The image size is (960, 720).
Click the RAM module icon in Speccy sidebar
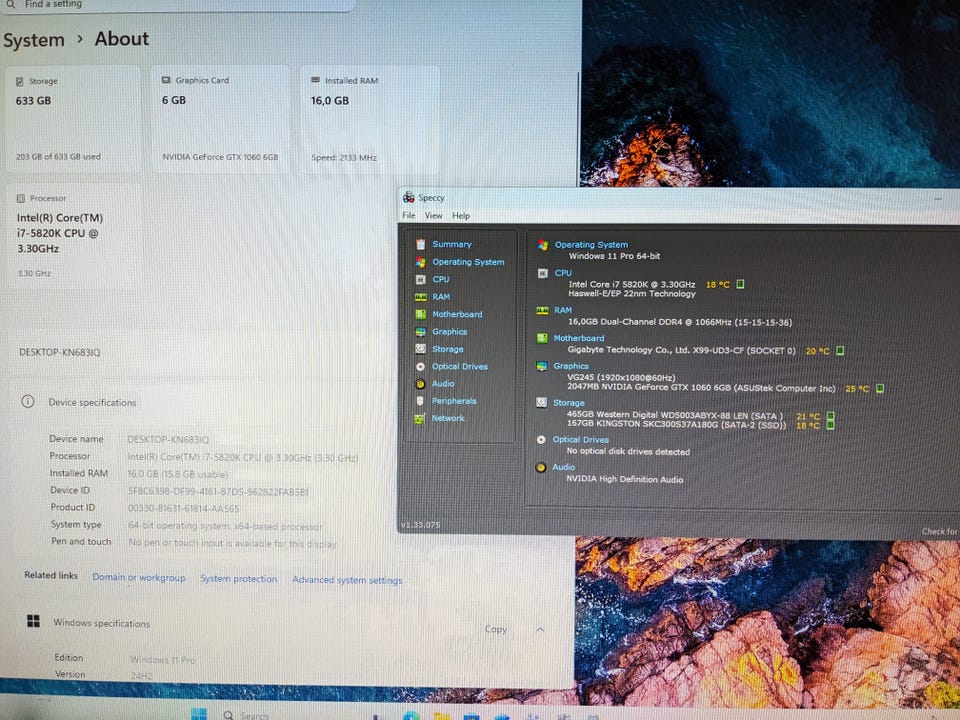point(421,297)
